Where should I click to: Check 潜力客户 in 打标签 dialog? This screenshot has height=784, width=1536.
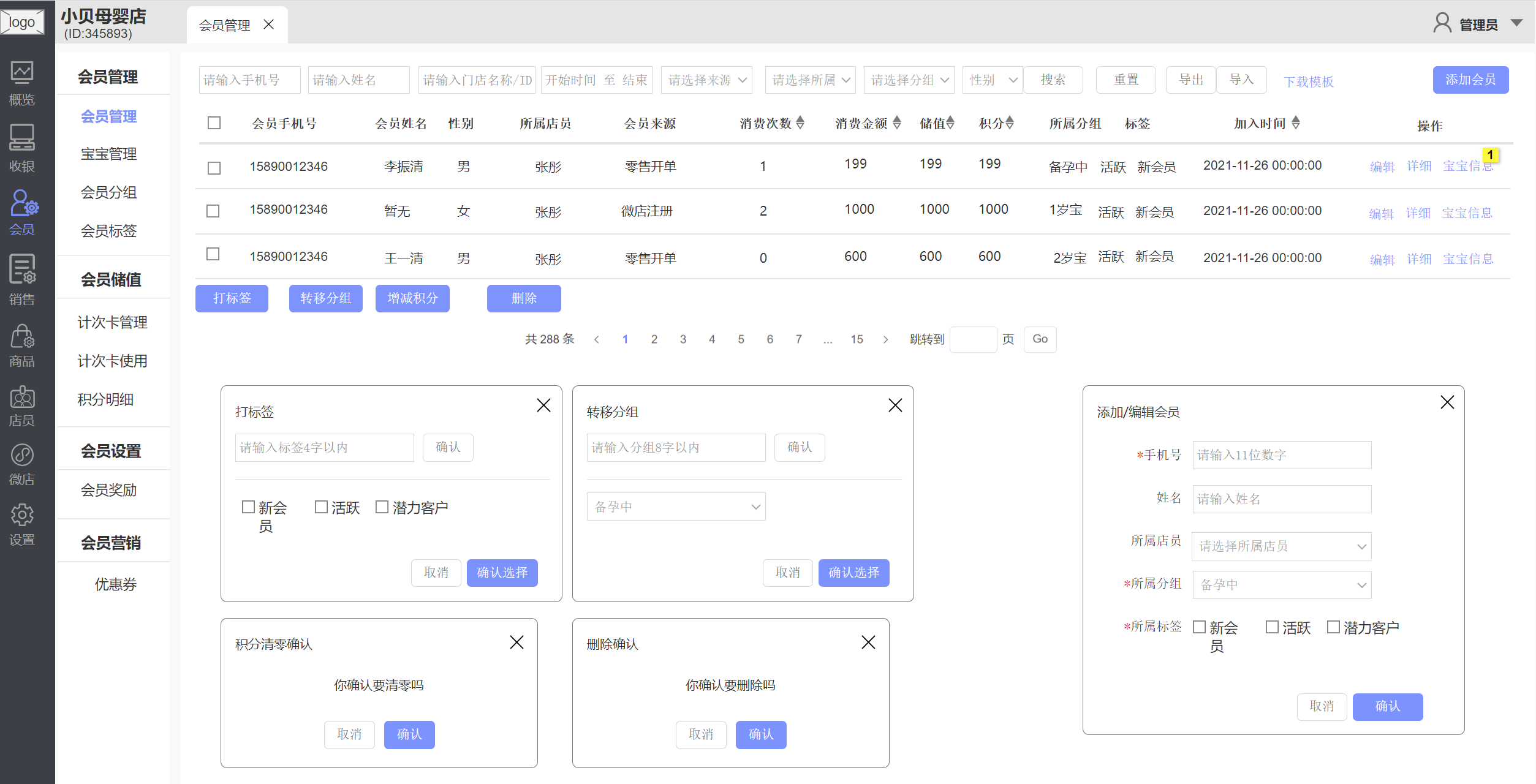[x=382, y=507]
